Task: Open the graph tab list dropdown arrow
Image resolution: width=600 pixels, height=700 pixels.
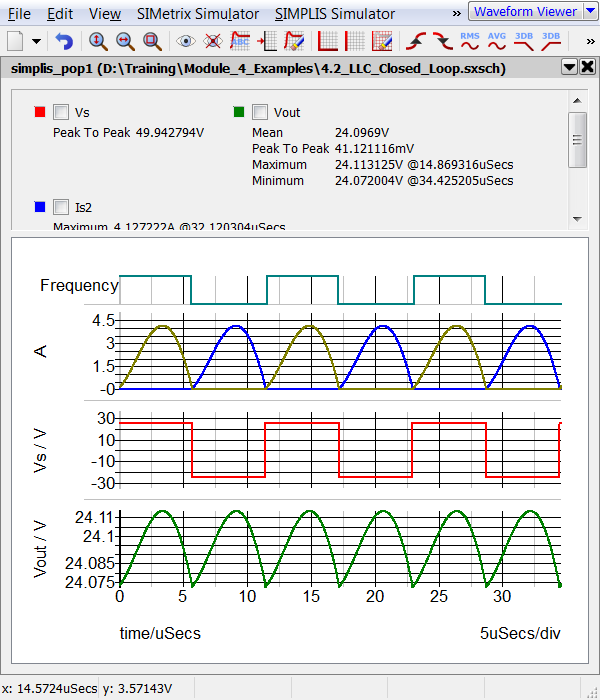Action: tap(569, 67)
